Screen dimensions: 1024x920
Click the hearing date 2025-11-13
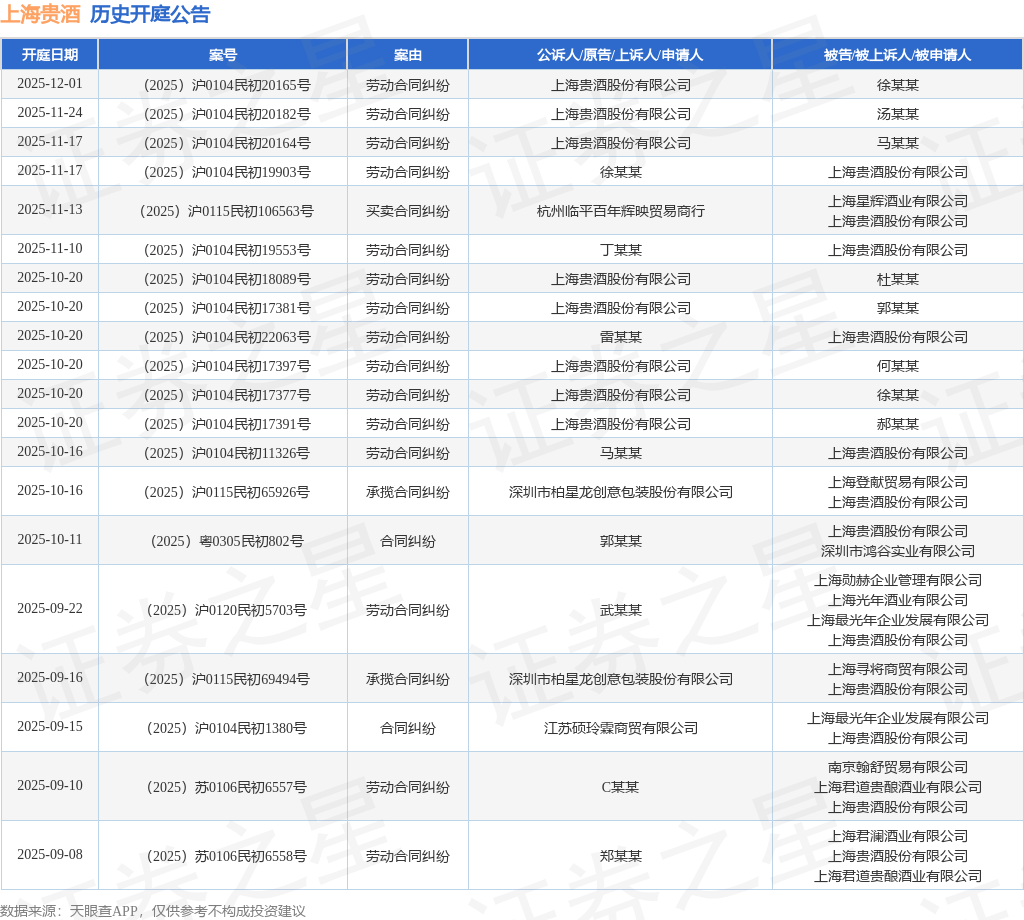[x=50, y=209]
